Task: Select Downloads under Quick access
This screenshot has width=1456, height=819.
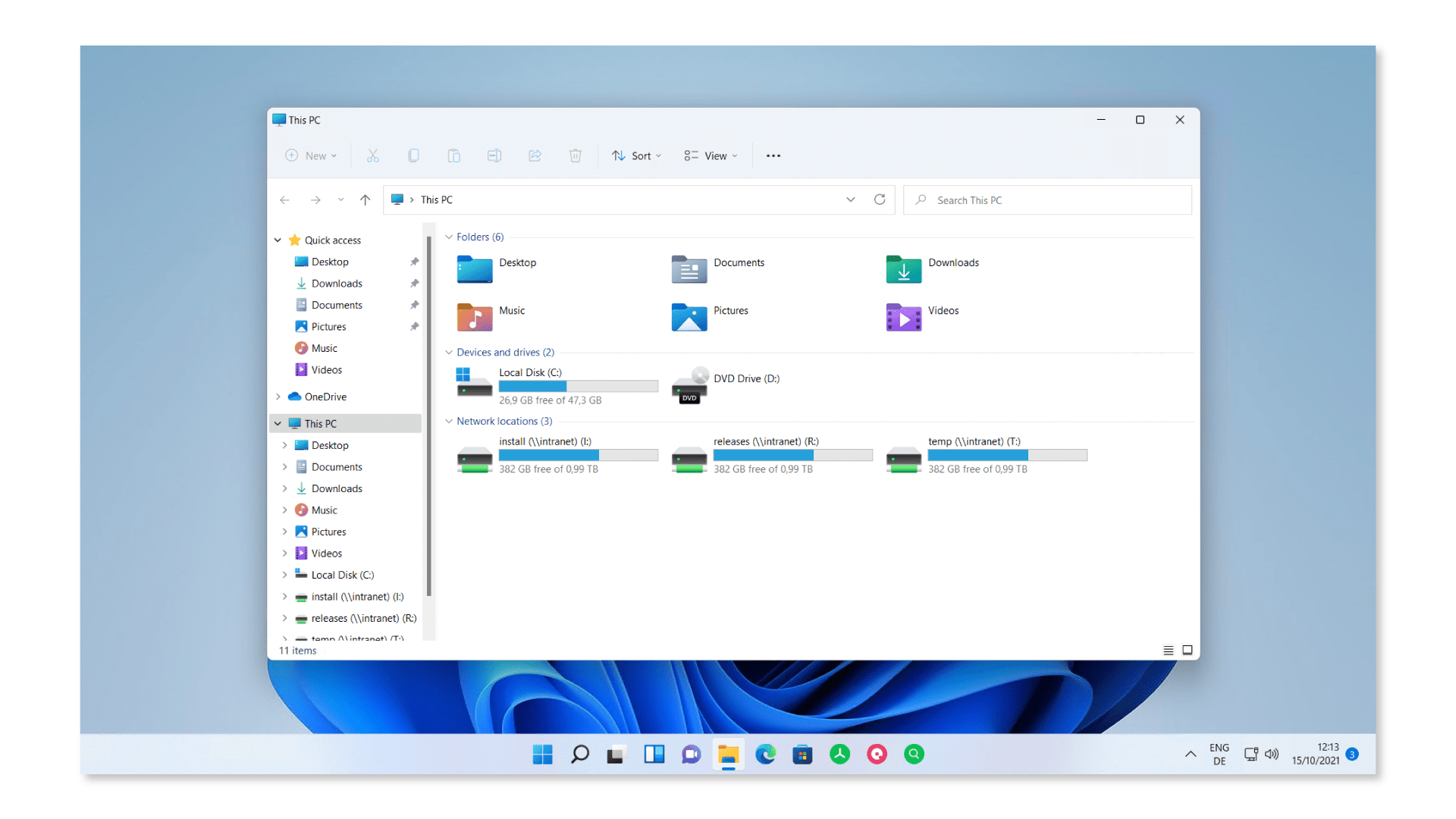Action: [337, 284]
